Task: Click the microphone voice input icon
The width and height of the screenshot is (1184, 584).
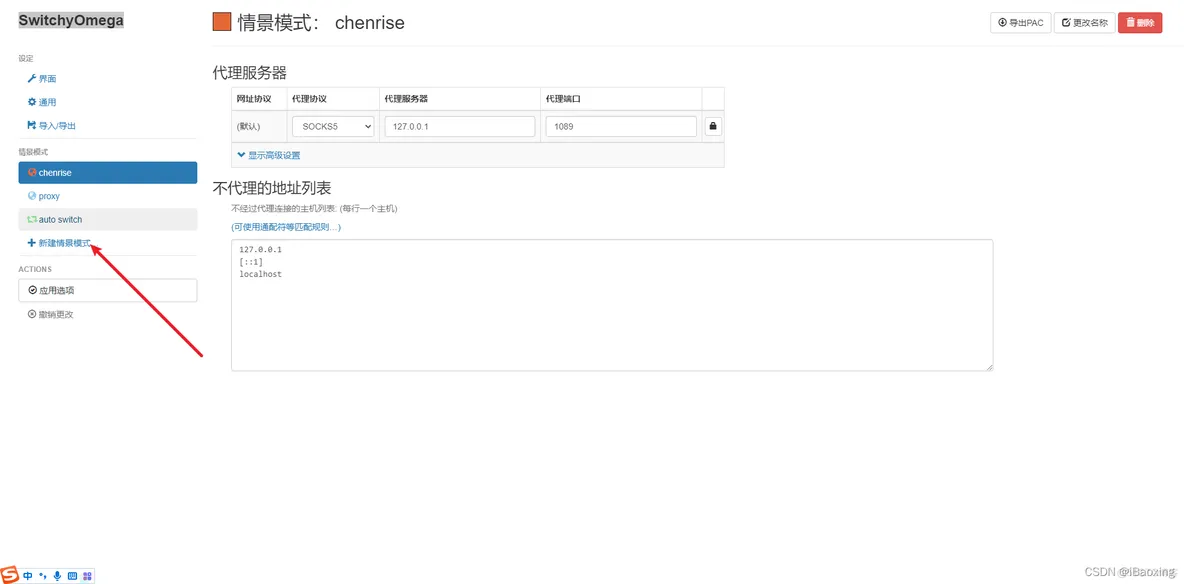Action: [57, 576]
